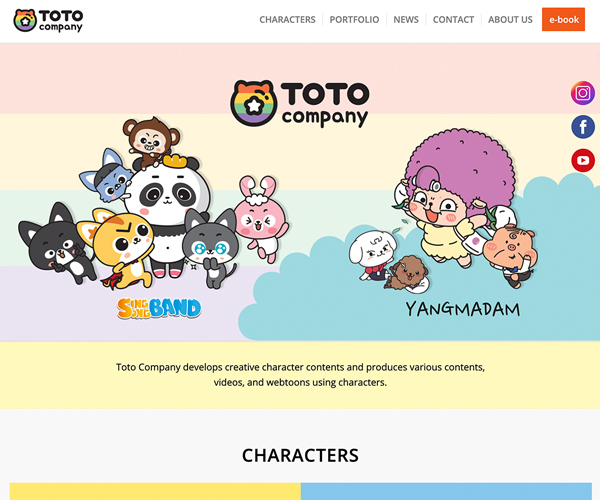
Task: Click the yellow character card strip
Action: (155, 491)
